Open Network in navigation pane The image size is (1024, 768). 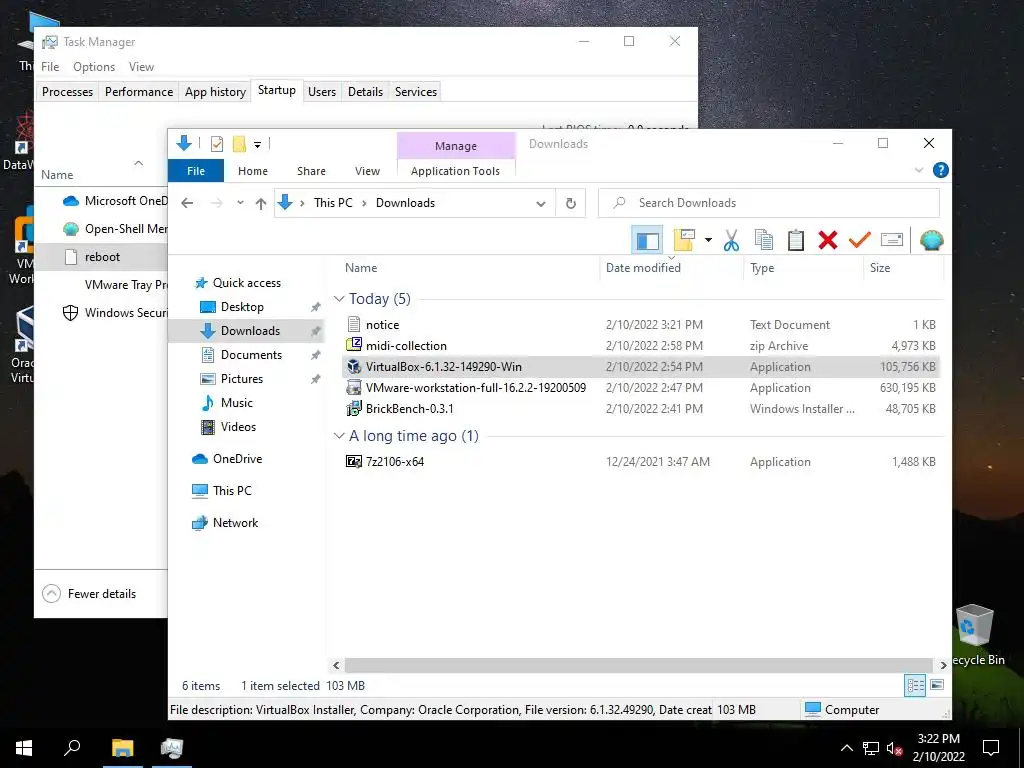(235, 523)
